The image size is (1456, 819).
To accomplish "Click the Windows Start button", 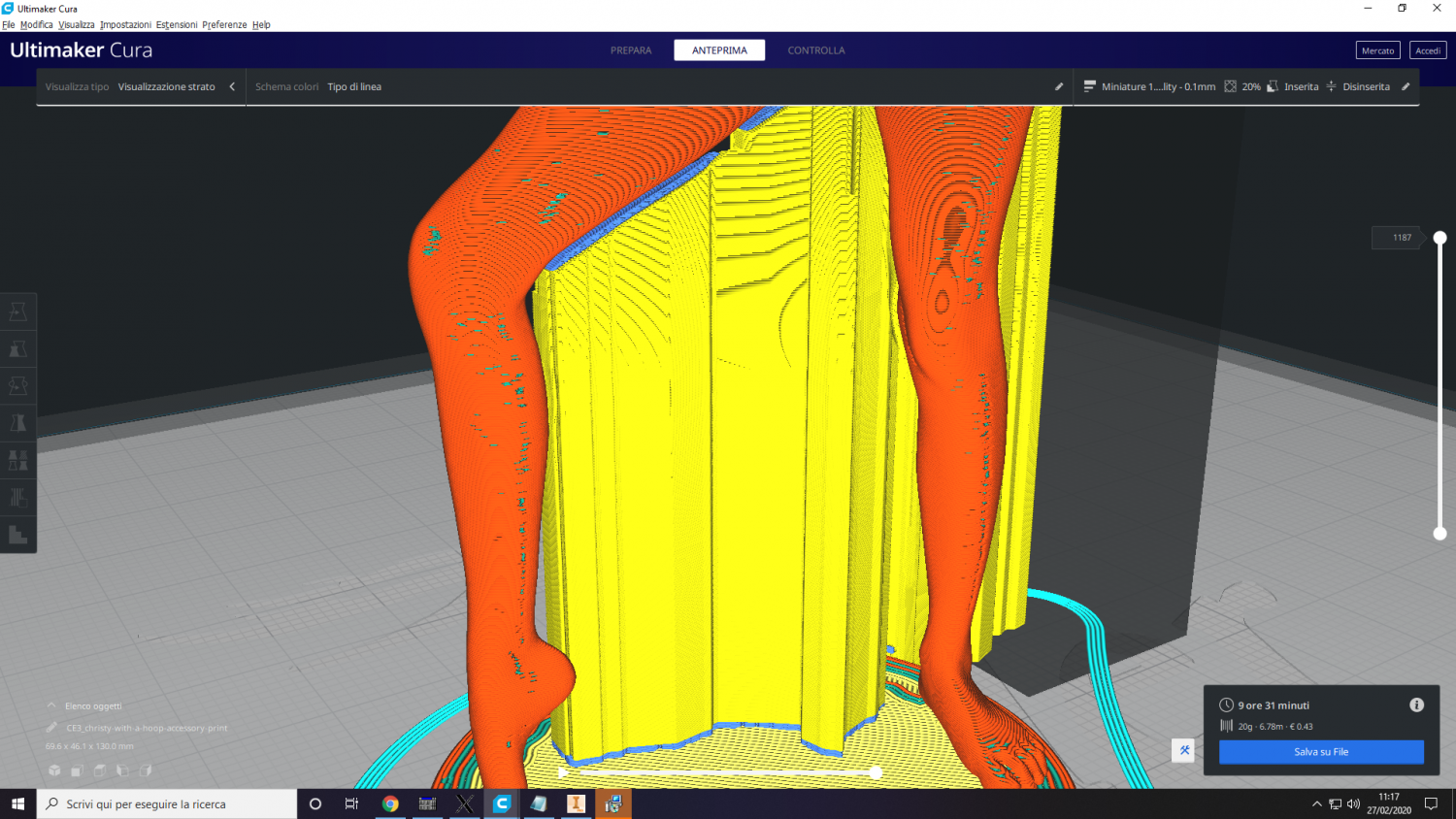I will [17, 803].
